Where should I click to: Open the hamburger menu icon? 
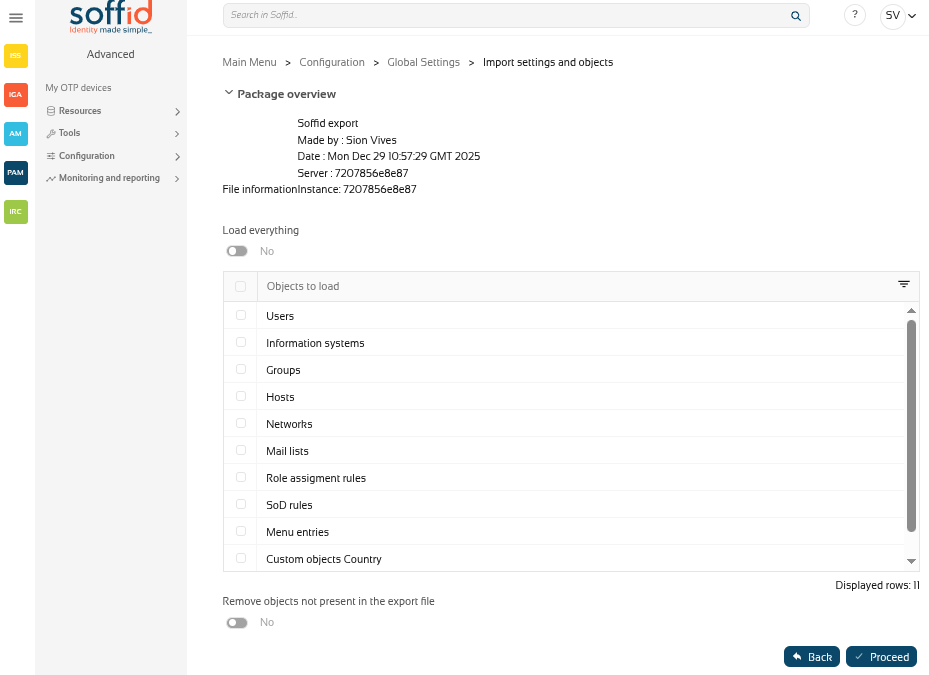tap(16, 18)
